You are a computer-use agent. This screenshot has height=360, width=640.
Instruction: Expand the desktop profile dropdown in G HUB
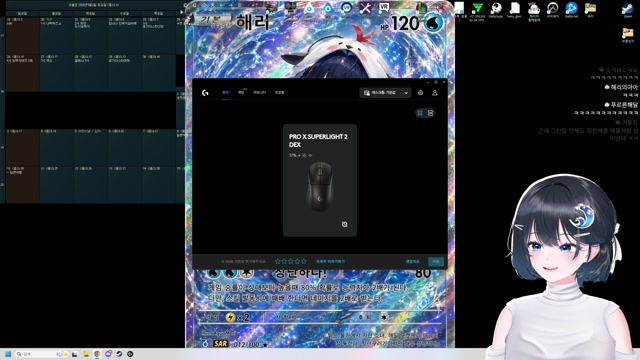point(385,93)
